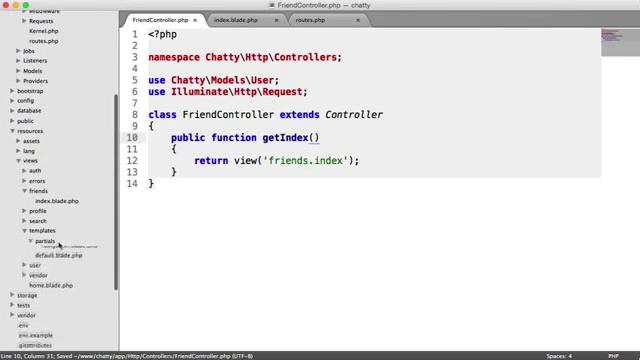Collapse the partials folder arrow
The height and width of the screenshot is (360, 640).
[x=30, y=241]
